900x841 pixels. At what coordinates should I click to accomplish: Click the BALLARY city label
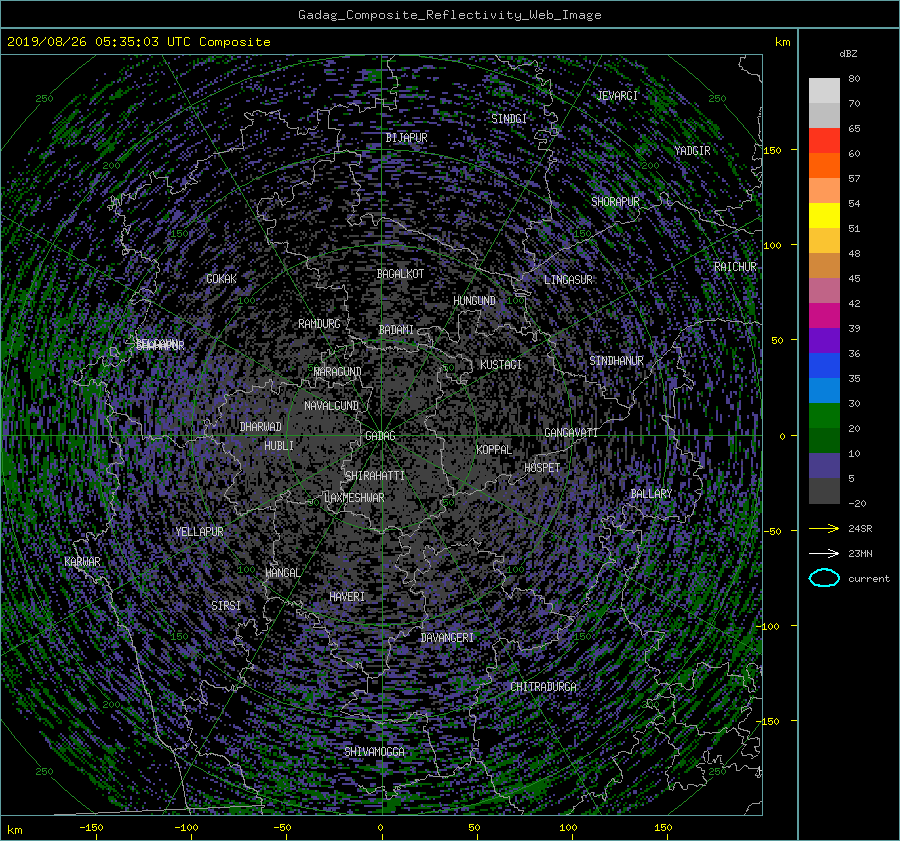click(x=651, y=494)
